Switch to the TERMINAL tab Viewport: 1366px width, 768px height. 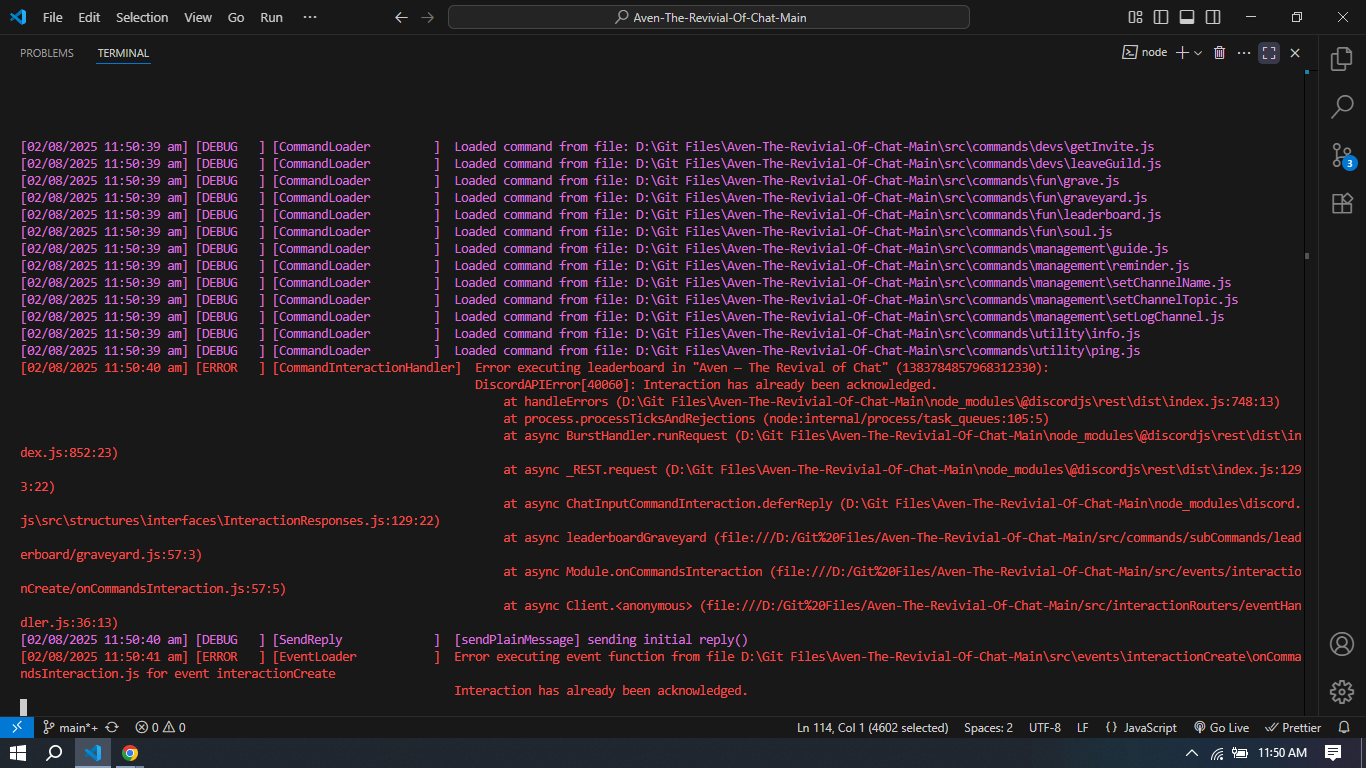click(123, 53)
